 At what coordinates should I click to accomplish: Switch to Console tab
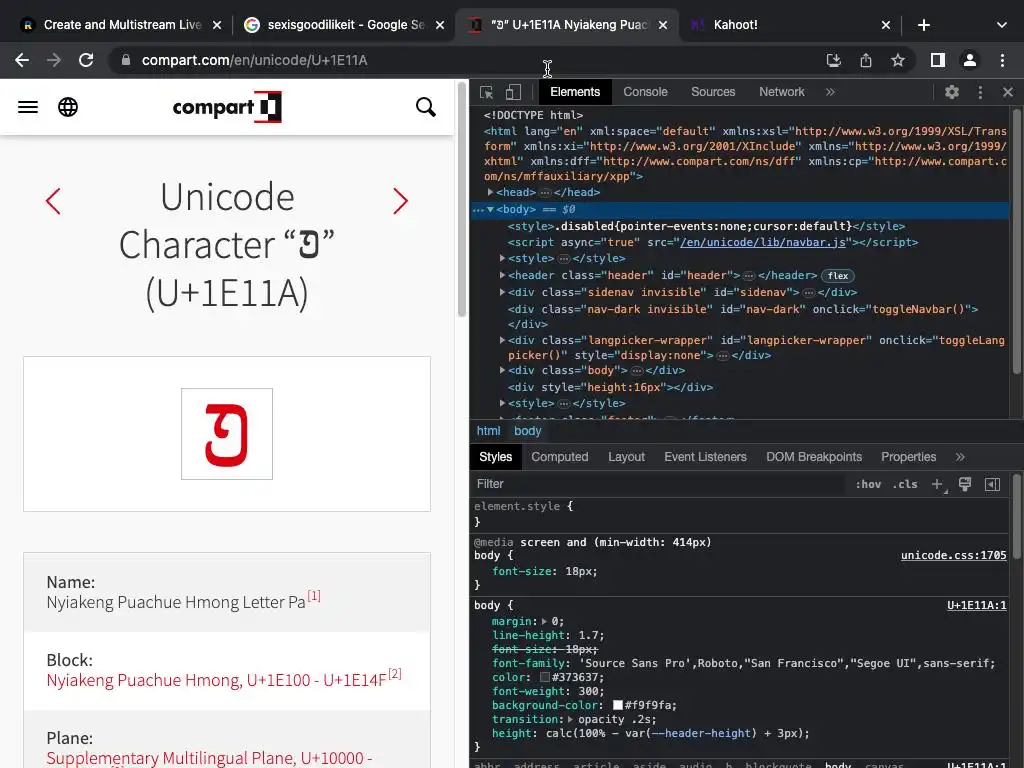click(x=645, y=92)
